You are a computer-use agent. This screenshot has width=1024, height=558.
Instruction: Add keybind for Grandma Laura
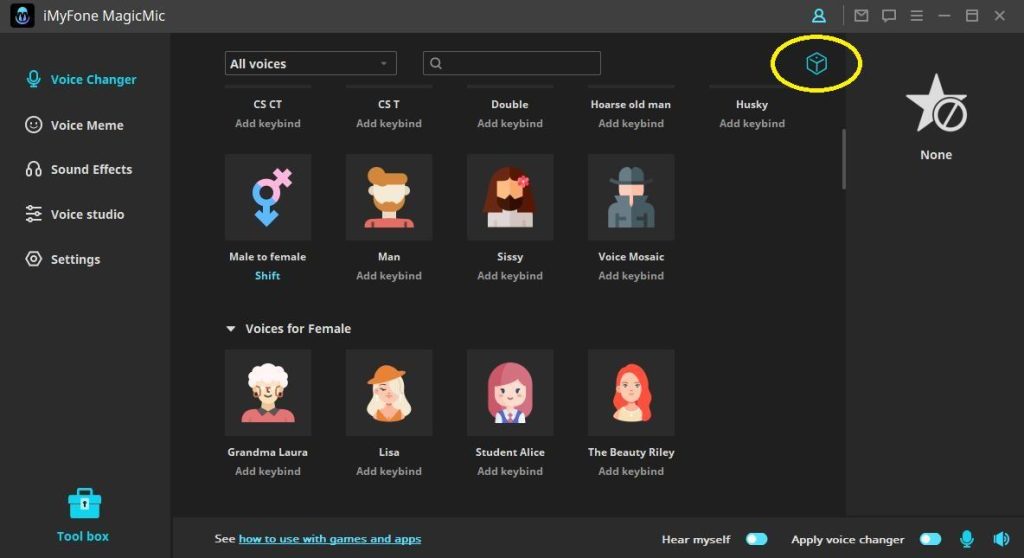pos(268,471)
